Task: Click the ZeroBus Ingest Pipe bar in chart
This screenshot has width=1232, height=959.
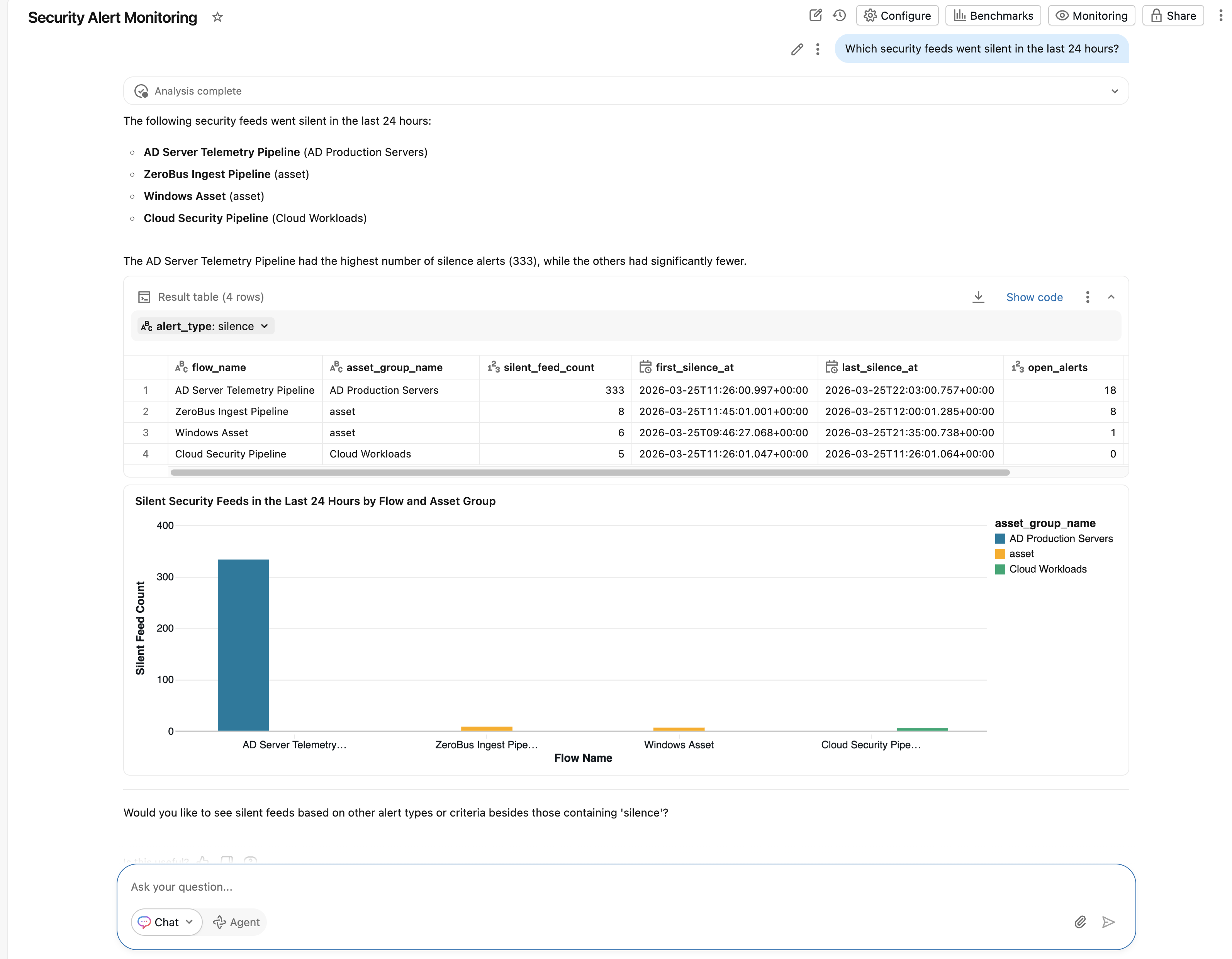Action: (x=486, y=729)
